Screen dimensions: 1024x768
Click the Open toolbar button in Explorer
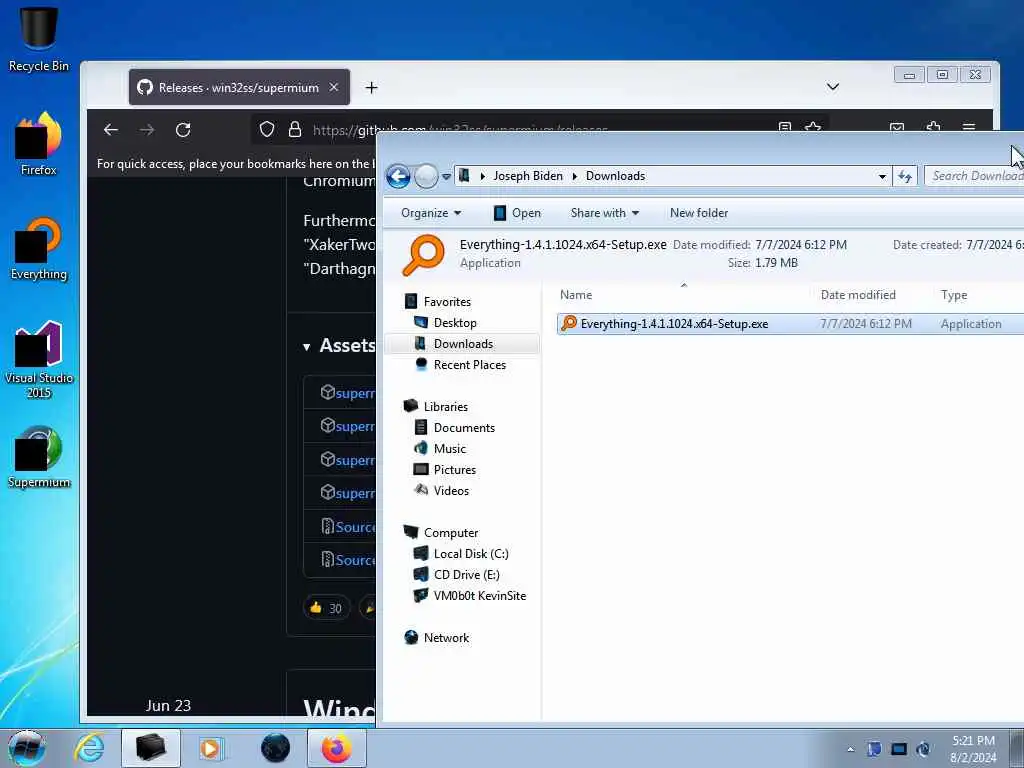tap(517, 213)
